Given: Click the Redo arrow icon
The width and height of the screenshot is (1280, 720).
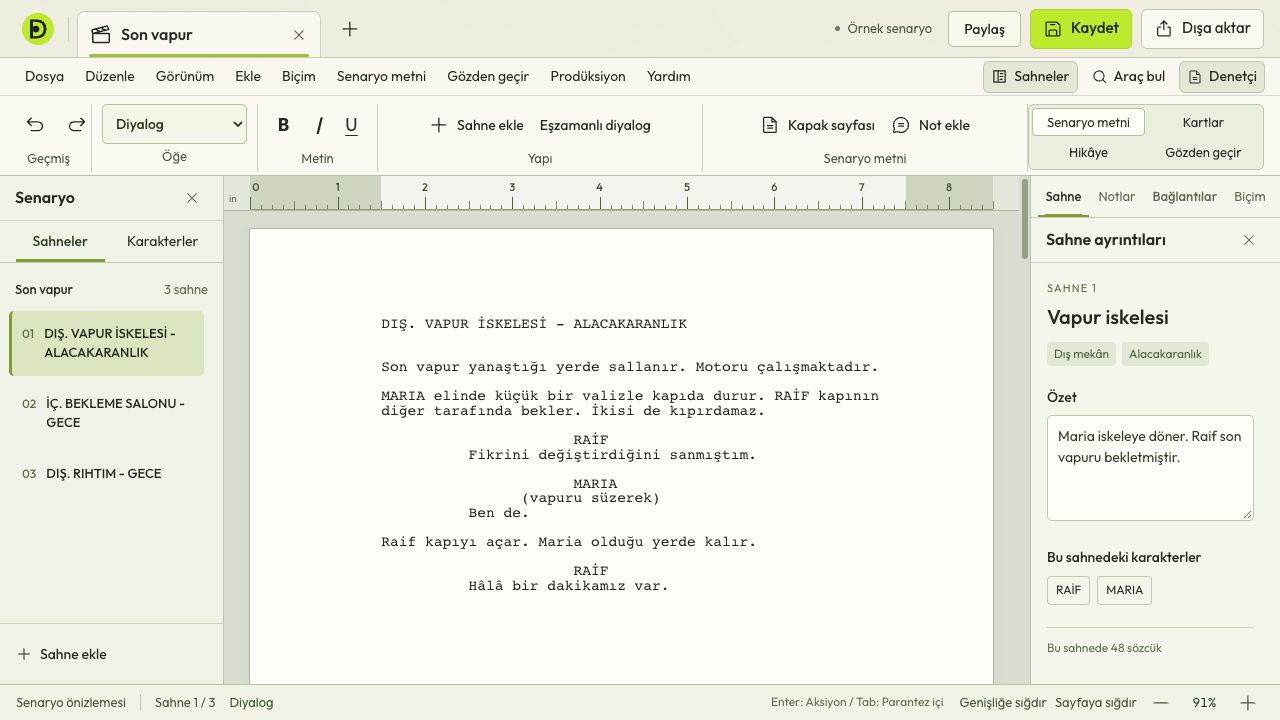Looking at the screenshot, I should click(76, 124).
